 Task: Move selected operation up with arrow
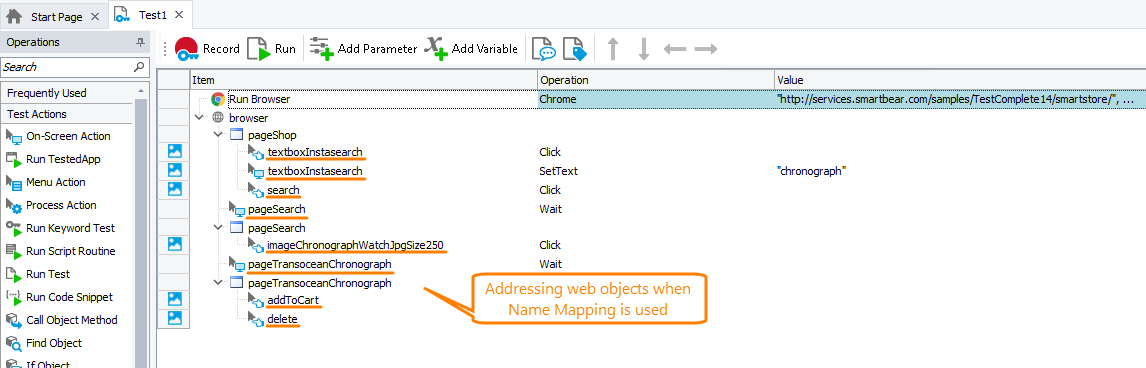point(613,49)
